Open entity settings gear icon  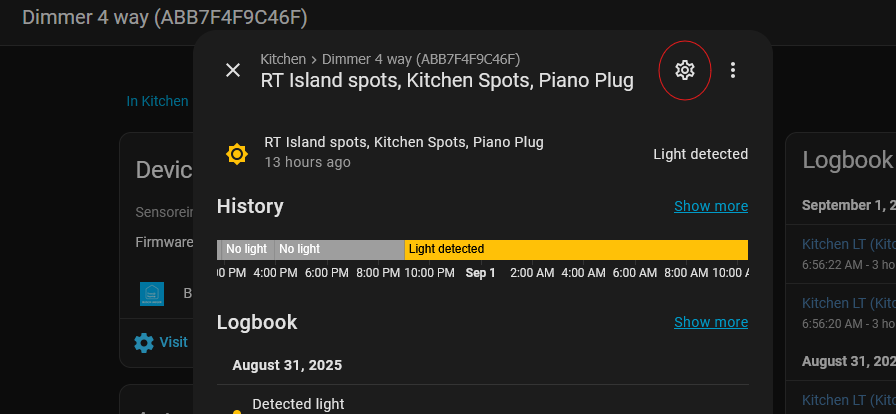point(685,70)
